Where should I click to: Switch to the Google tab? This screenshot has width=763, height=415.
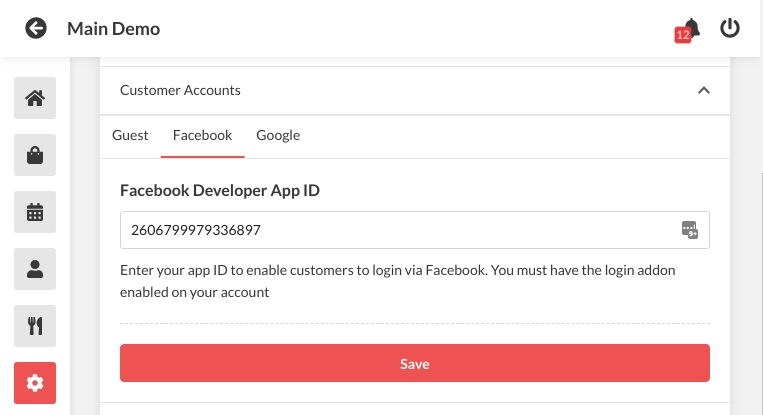(278, 135)
